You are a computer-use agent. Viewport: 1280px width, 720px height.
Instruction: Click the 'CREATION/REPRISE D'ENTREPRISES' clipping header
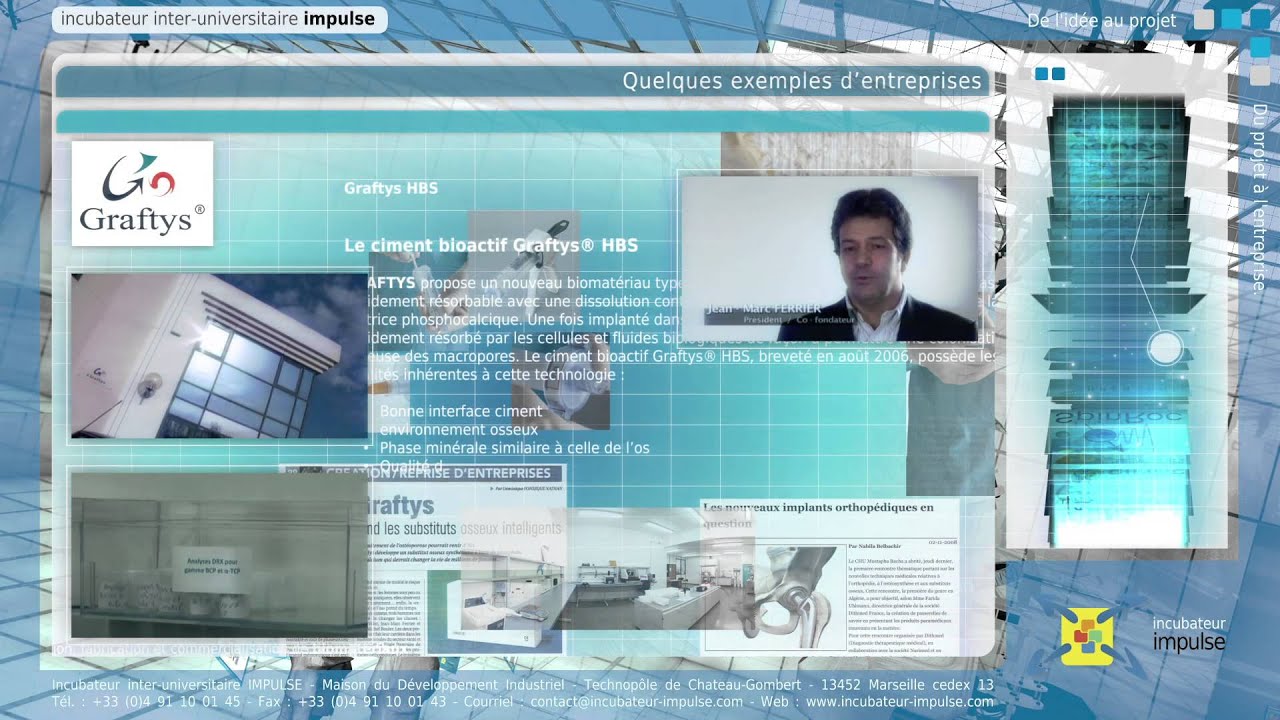click(x=438, y=473)
